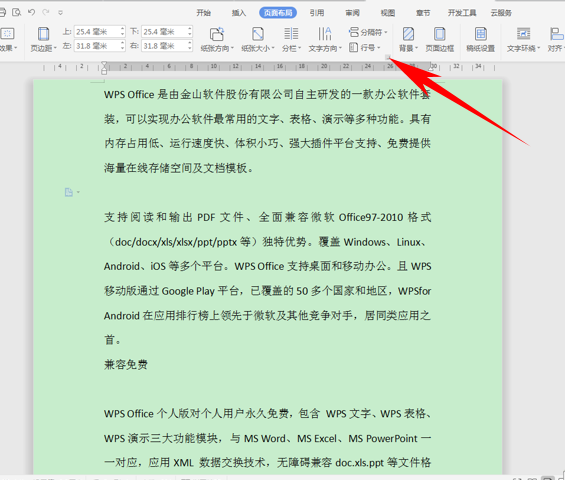This screenshot has height=480, width=565.
Task: Open the 纸张大小 paper size tool
Action: pos(258,39)
